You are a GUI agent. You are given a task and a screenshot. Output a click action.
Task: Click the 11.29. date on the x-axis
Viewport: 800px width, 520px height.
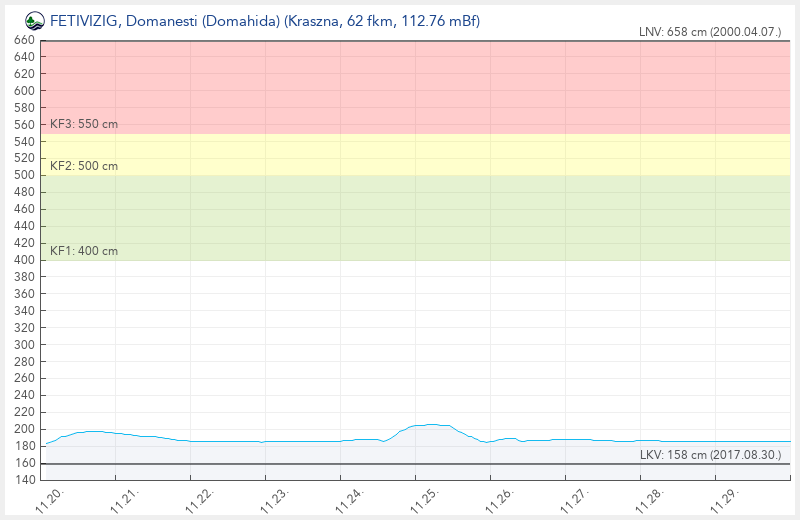coord(726,501)
